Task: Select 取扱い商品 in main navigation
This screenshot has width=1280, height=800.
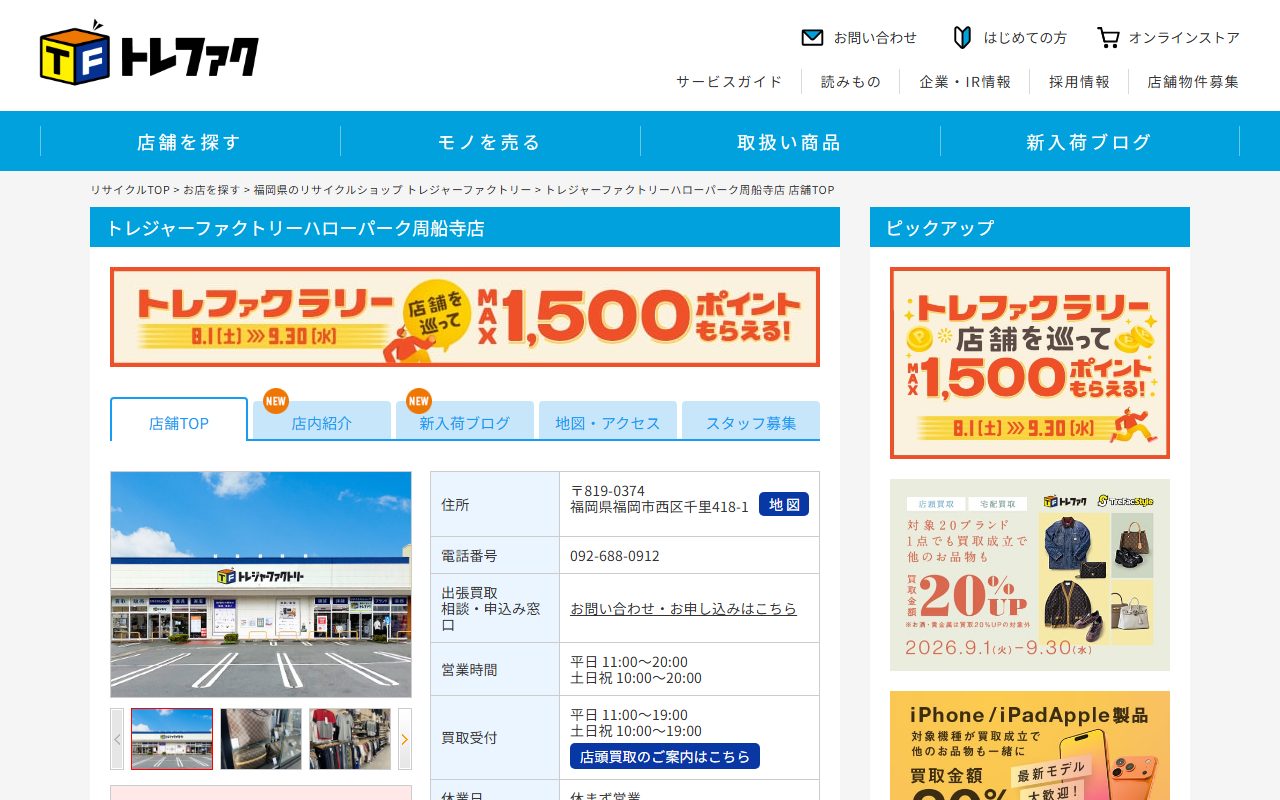Action: [790, 142]
